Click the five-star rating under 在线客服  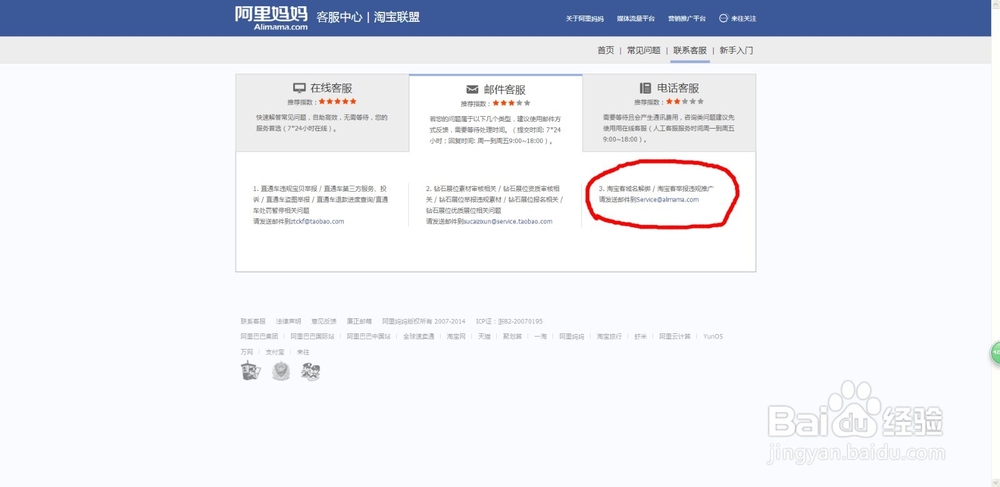click(x=337, y=101)
